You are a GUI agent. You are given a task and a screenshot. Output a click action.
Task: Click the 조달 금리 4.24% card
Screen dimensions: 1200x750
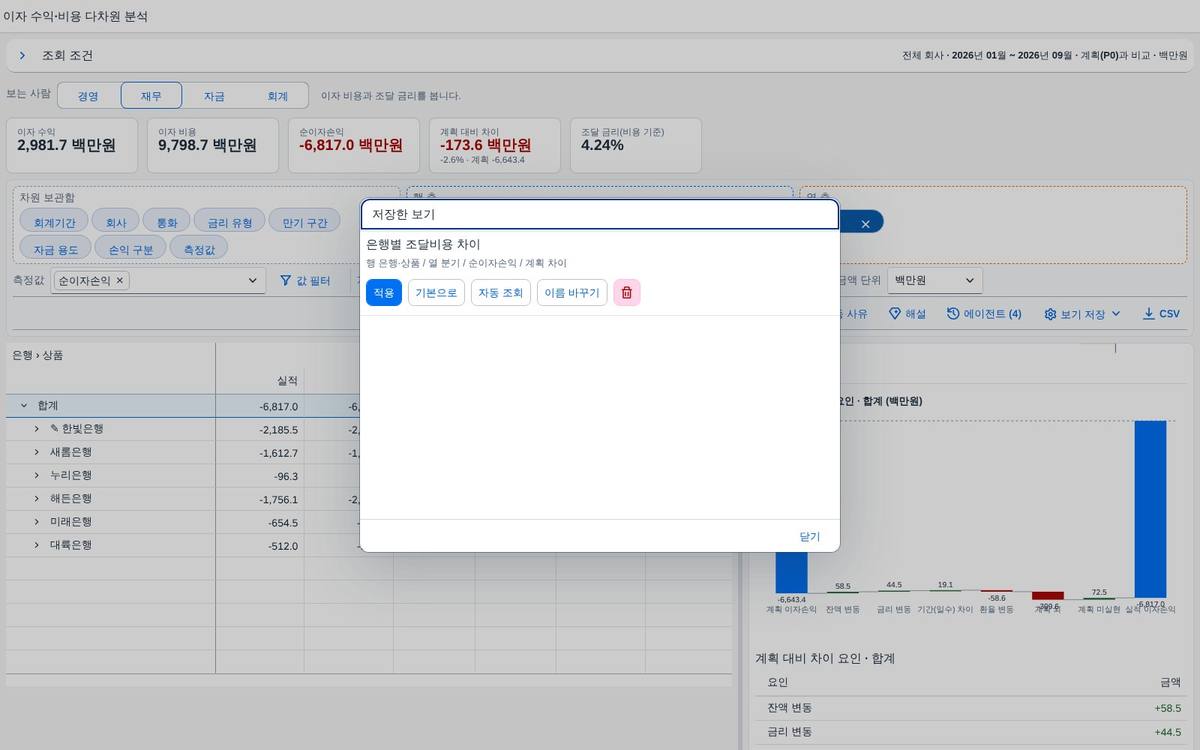pos(637,145)
